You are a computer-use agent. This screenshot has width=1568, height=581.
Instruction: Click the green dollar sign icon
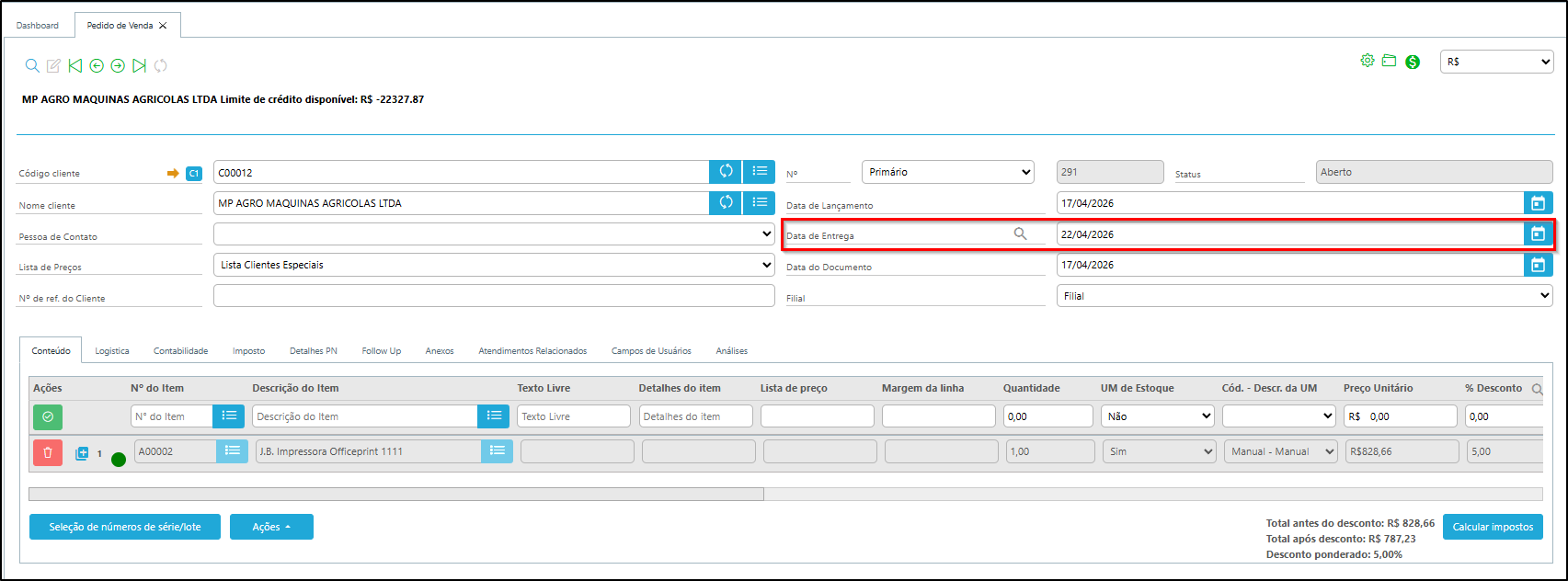(x=1413, y=62)
